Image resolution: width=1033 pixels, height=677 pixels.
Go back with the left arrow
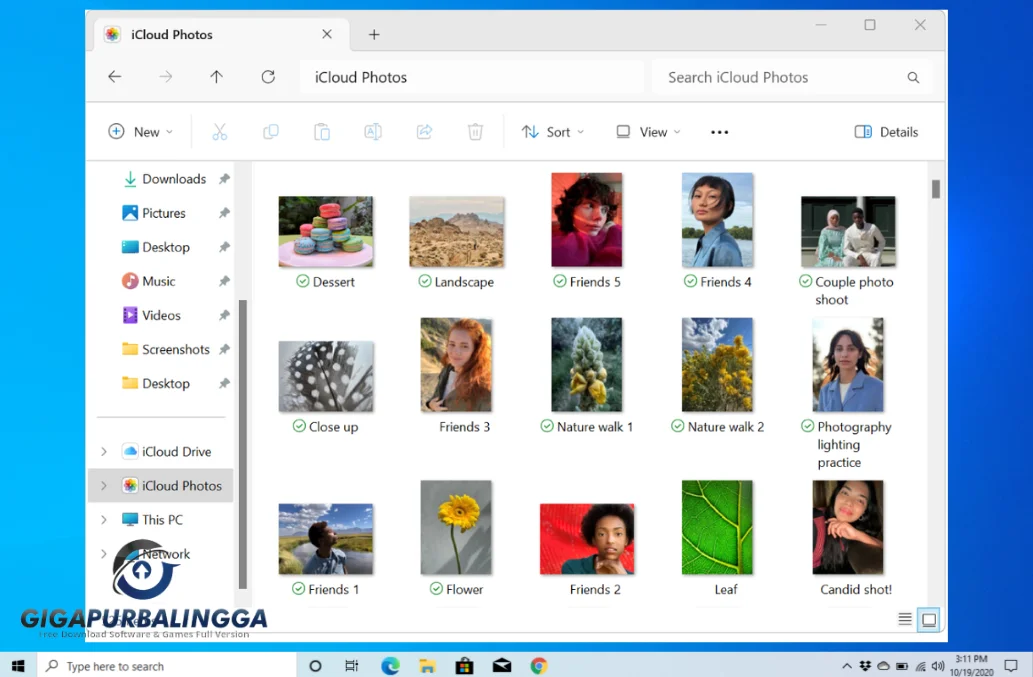point(115,77)
